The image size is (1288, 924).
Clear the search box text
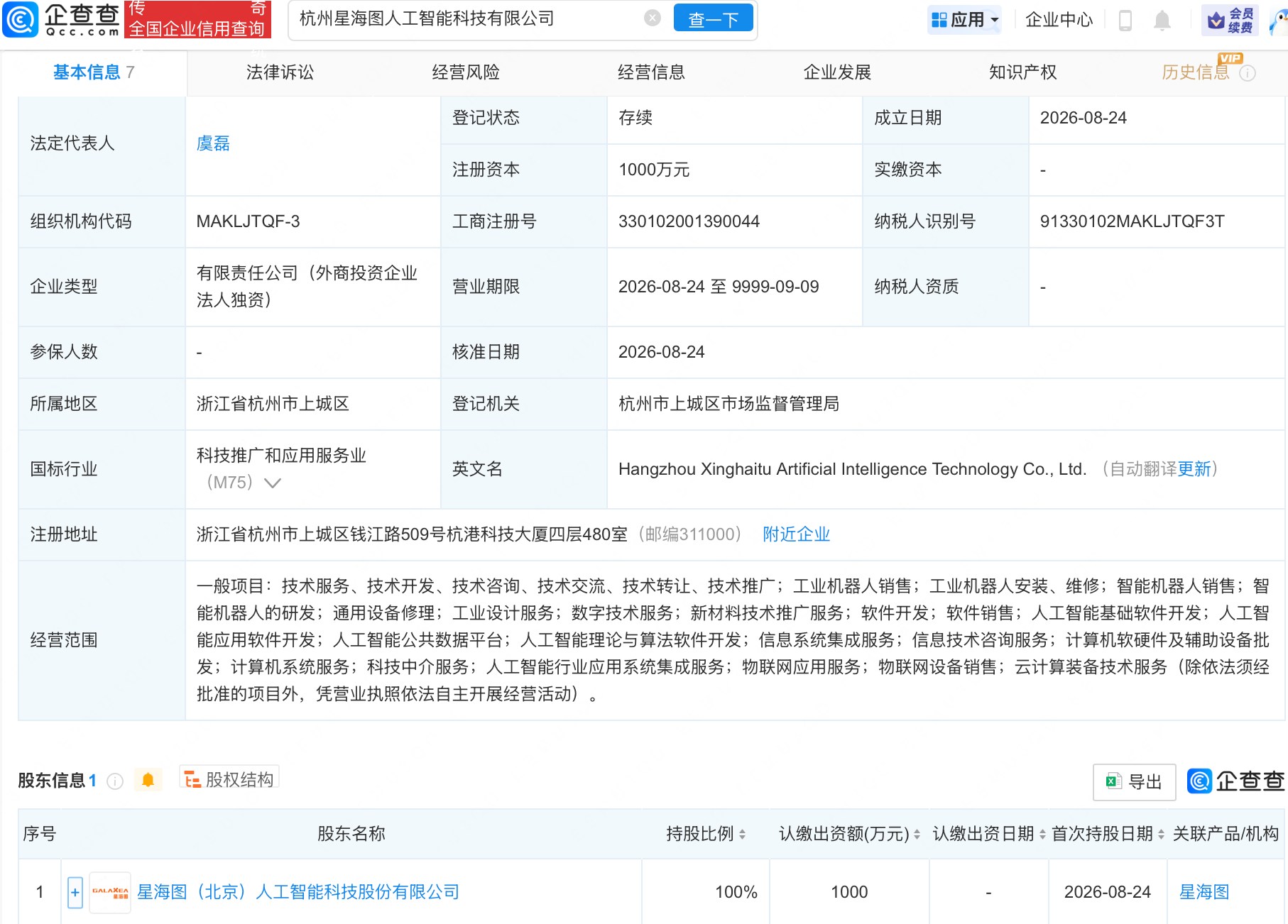click(652, 18)
